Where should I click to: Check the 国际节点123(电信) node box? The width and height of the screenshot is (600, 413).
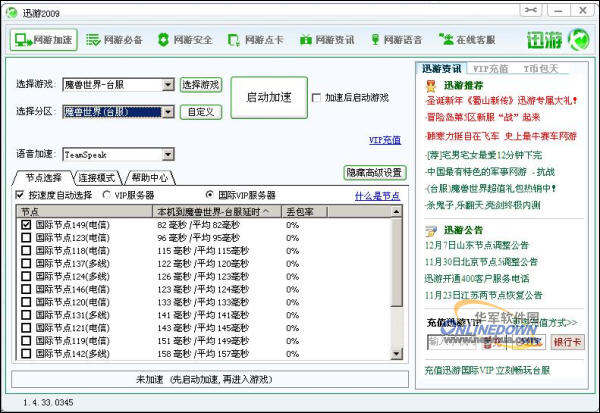(x=26, y=239)
